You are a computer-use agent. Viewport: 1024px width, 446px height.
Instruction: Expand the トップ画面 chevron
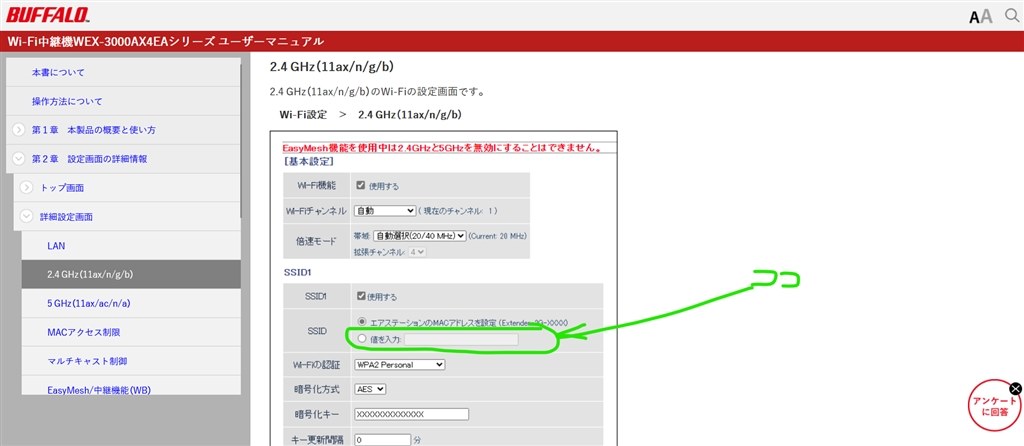[x=26, y=187]
